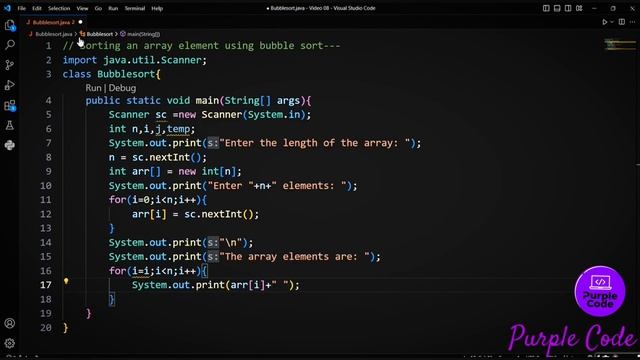This screenshot has width=640, height=360.
Task: Open the Edit menu
Action: [x=37, y=8]
